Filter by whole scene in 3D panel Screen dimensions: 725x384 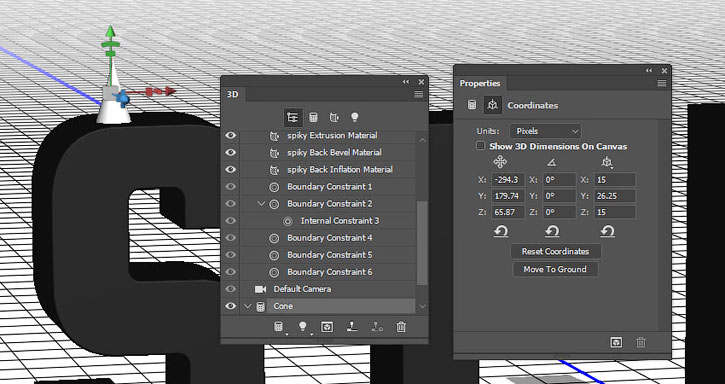(x=292, y=118)
